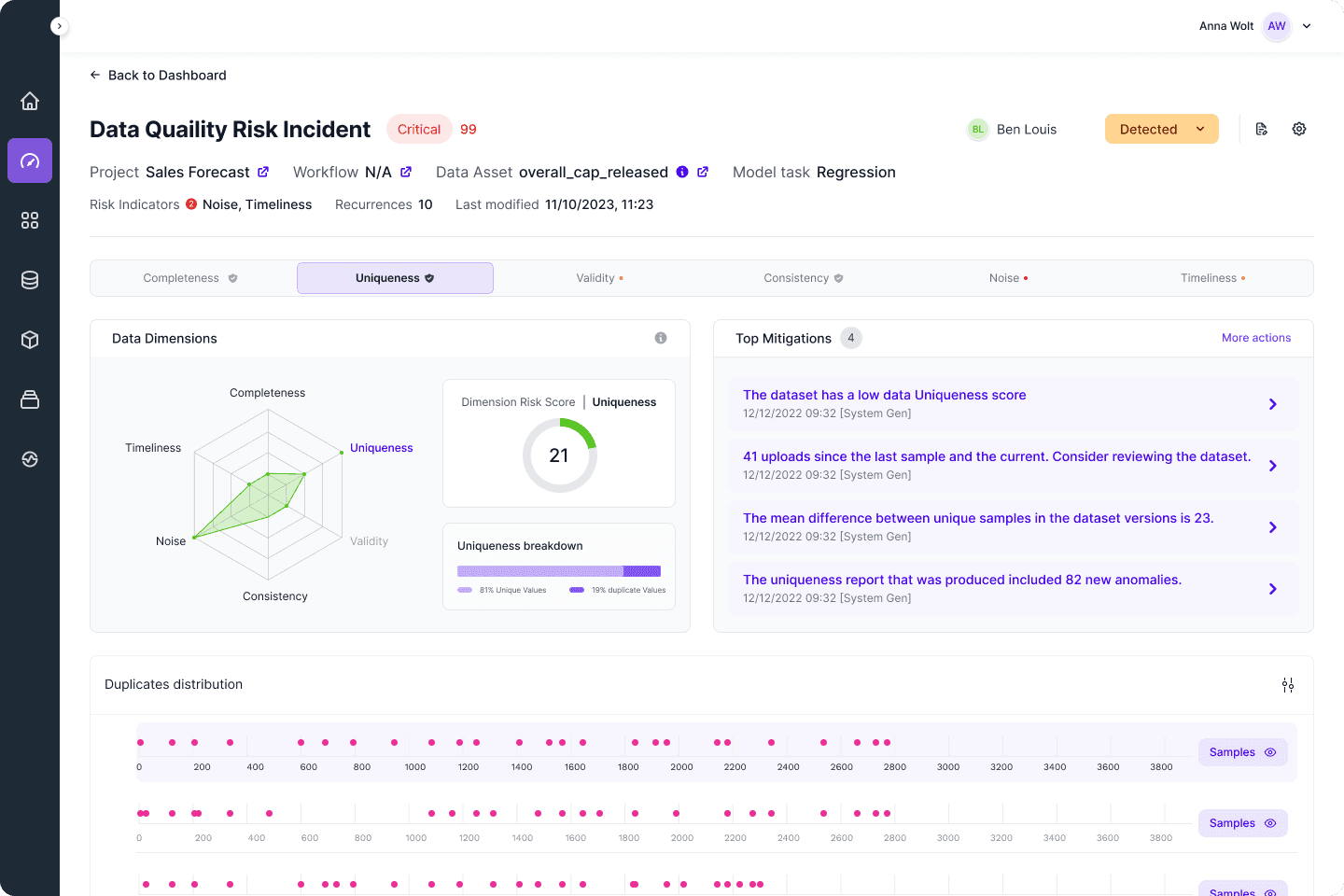The image size is (1344, 896).
Task: Open the storage box icon in sidebar
Action: point(30,399)
